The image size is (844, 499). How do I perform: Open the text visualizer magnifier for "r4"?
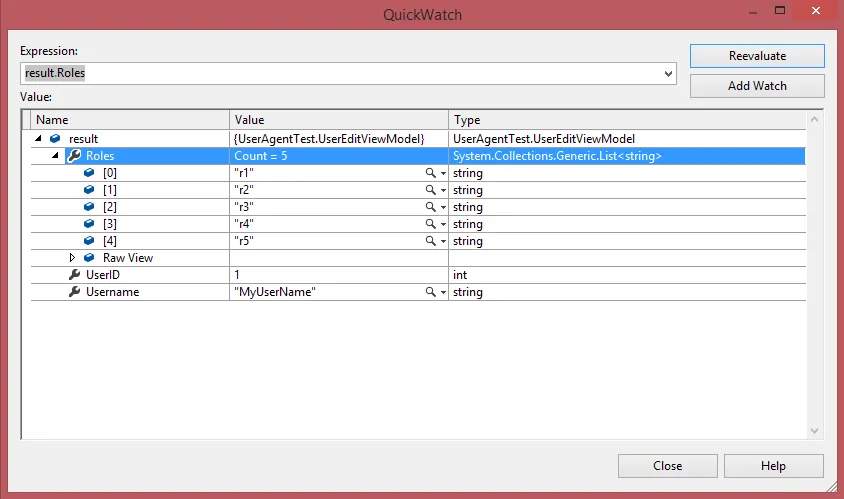click(x=431, y=223)
